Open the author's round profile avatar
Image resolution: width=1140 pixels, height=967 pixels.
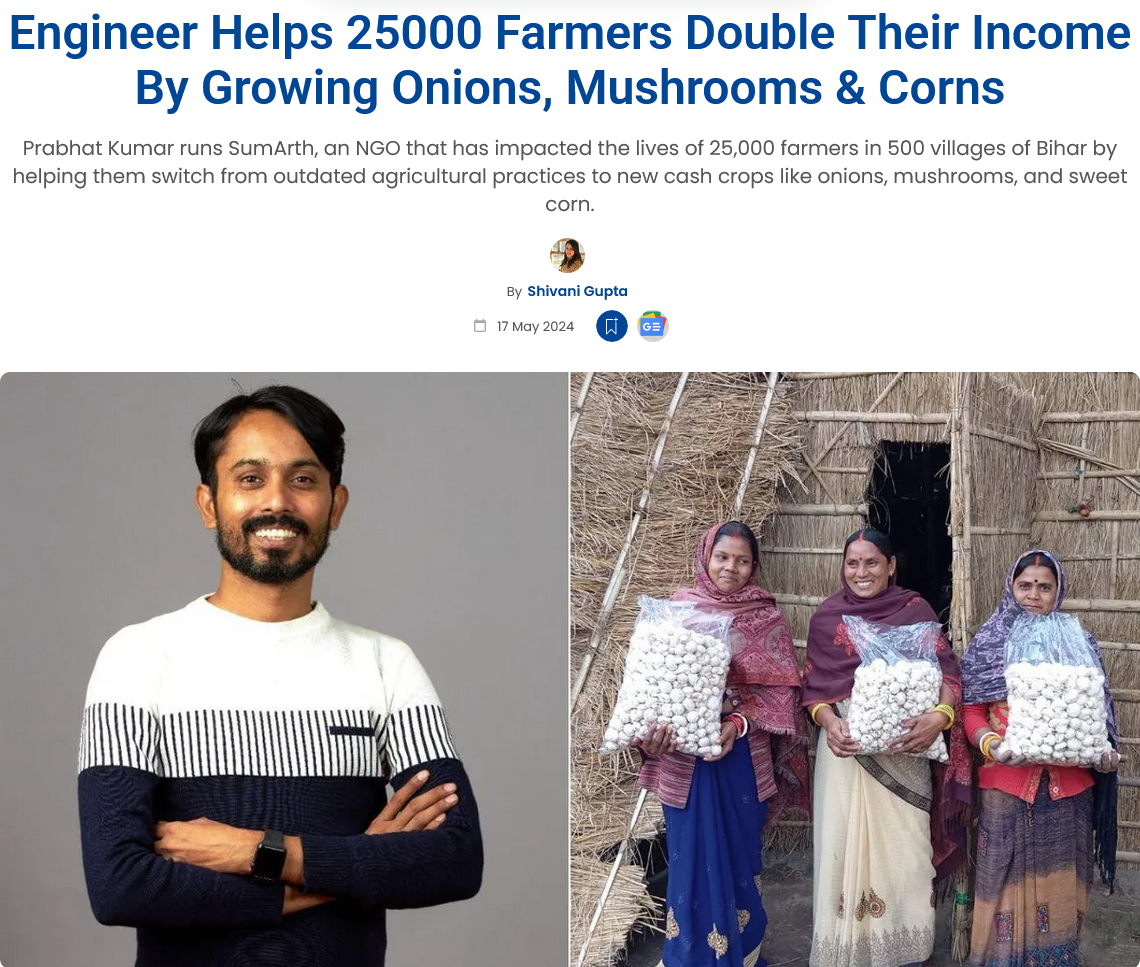(567, 255)
